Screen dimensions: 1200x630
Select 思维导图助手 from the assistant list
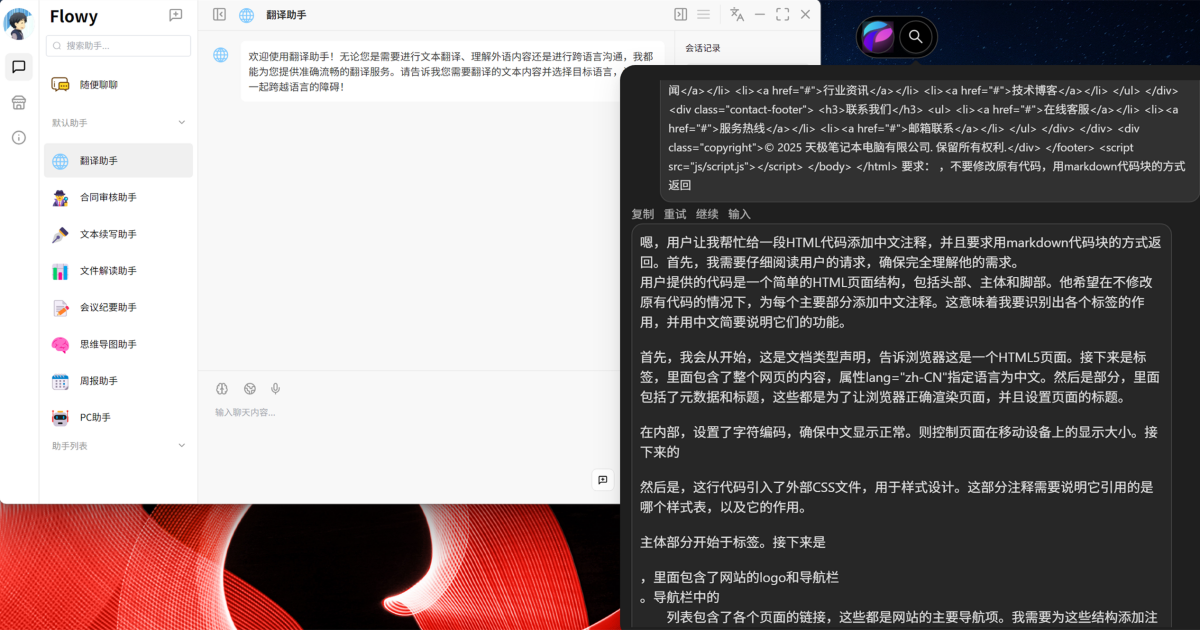pos(108,345)
